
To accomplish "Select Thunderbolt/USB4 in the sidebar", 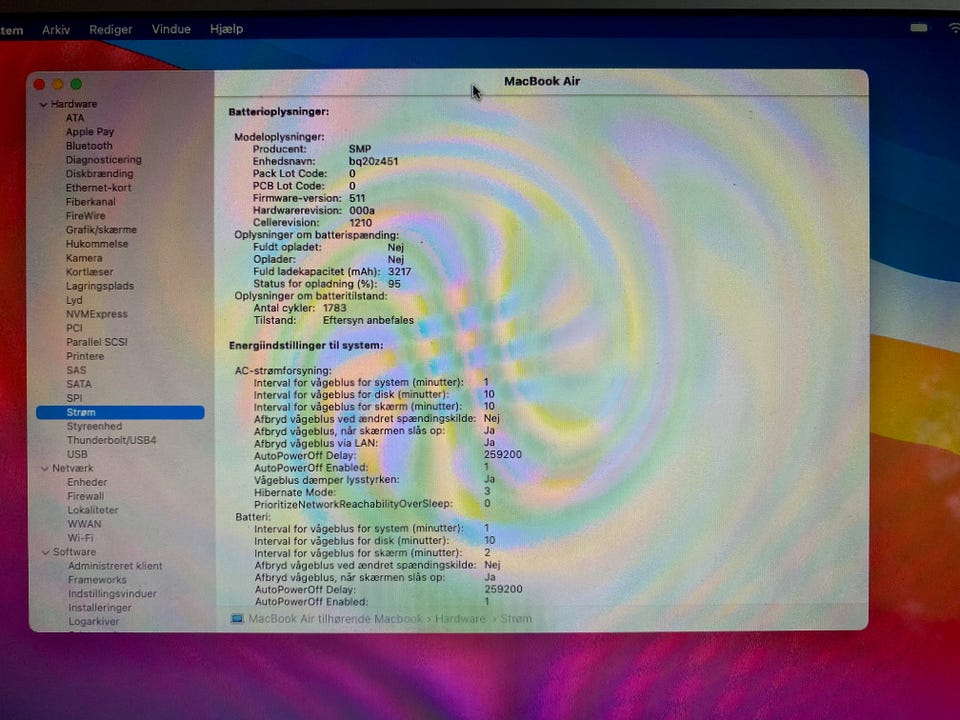I will click(111, 440).
